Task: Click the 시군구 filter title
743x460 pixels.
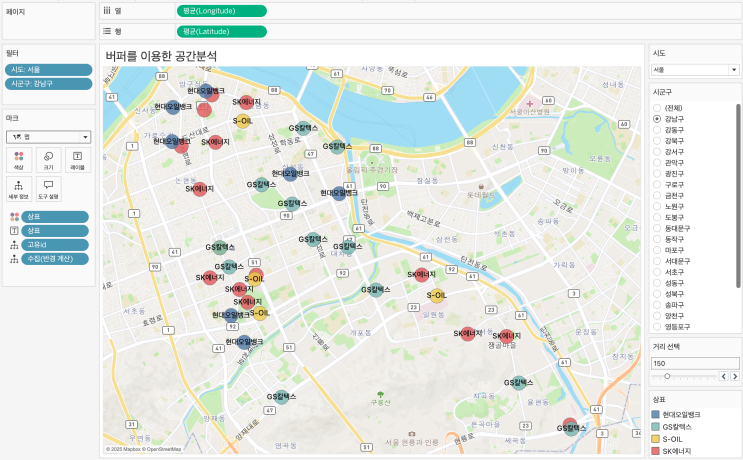Action: click(662, 92)
